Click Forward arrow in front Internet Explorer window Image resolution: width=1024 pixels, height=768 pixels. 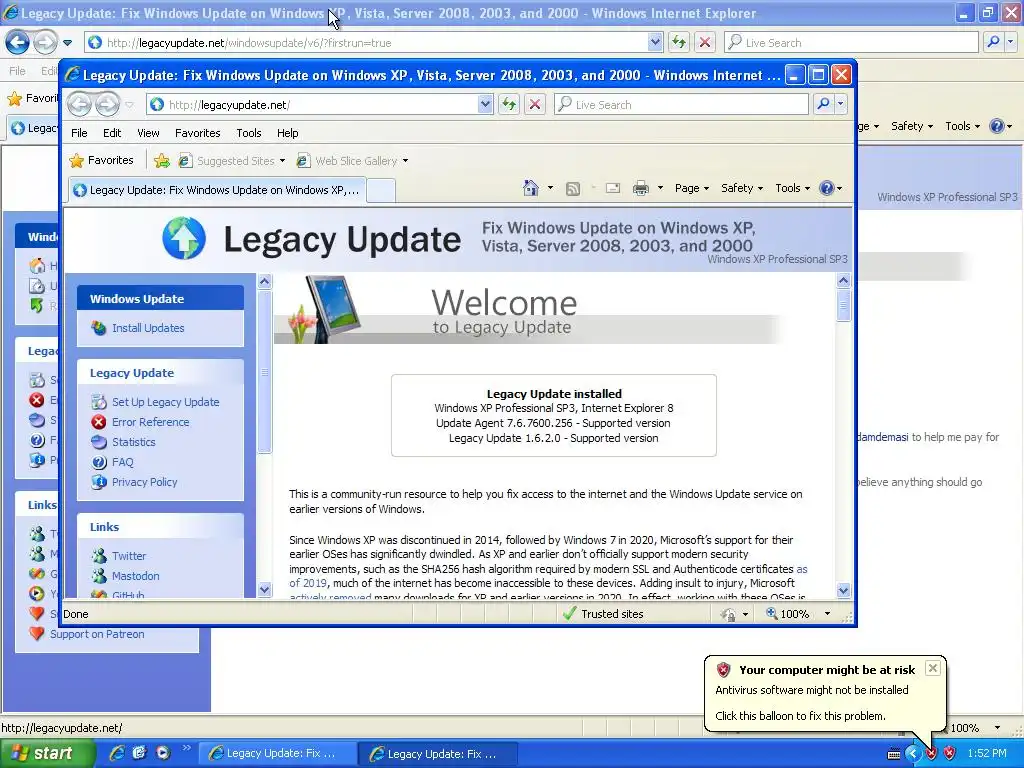(108, 104)
